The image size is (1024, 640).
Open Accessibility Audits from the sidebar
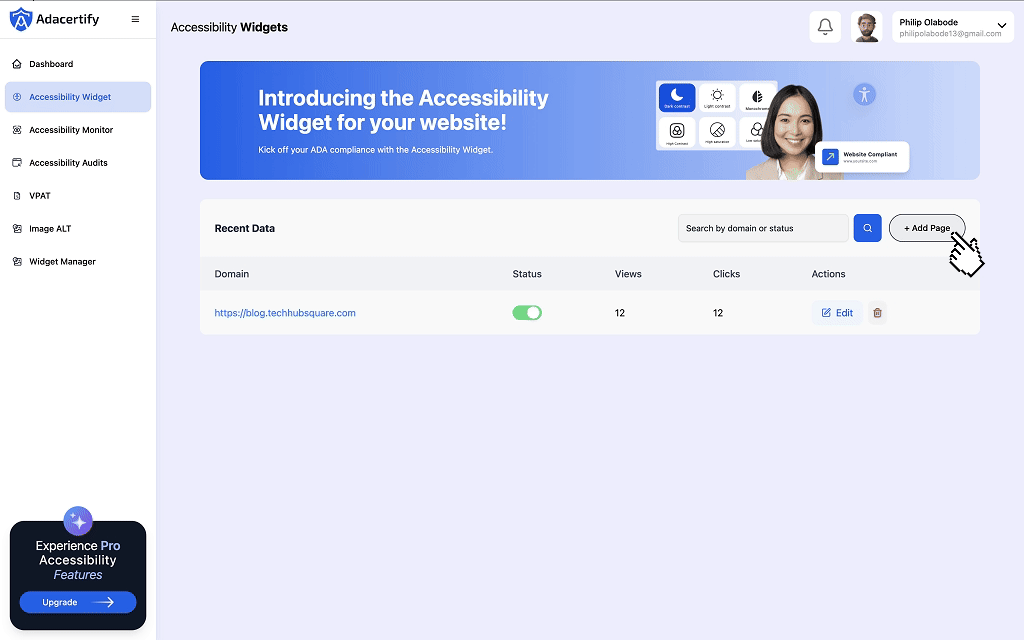(68, 163)
